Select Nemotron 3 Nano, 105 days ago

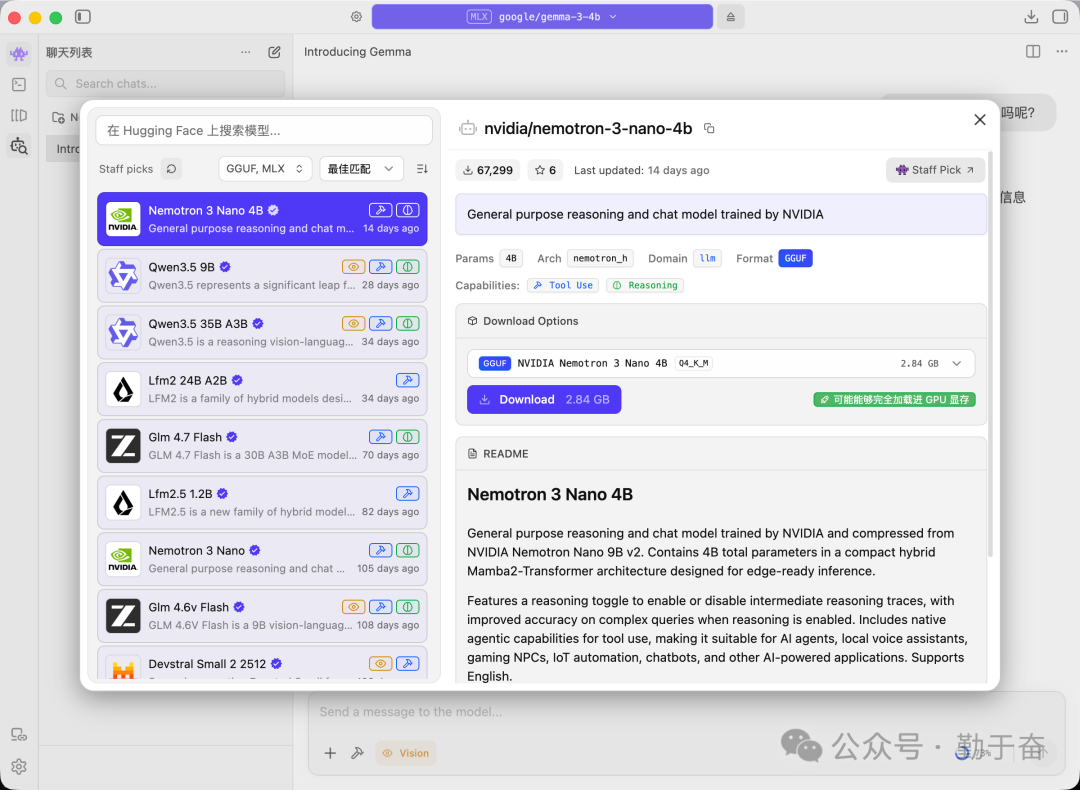pyautogui.click(x=262, y=559)
